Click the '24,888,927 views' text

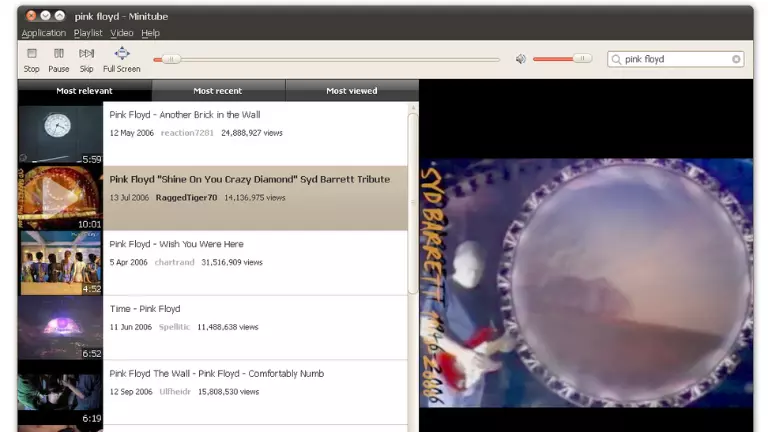point(252,133)
